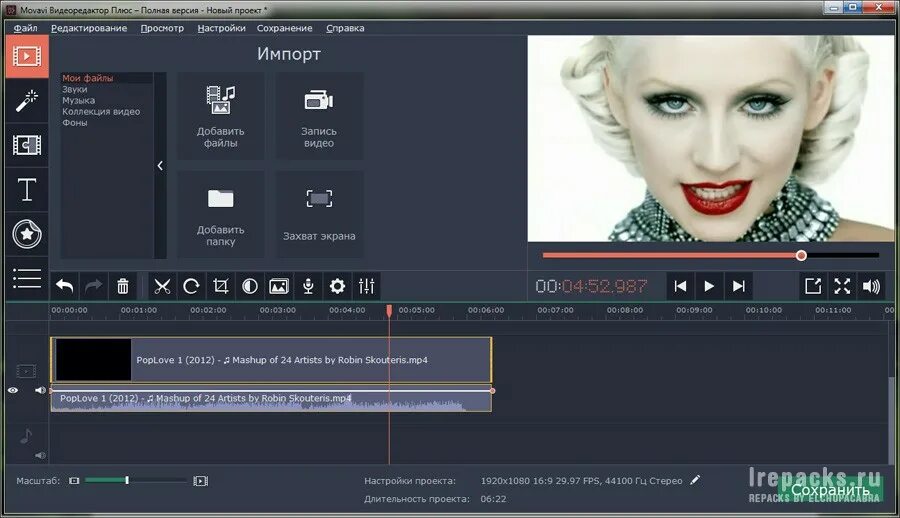
Task: Open the Filters magic wand tab
Action: pyautogui.click(x=27, y=100)
